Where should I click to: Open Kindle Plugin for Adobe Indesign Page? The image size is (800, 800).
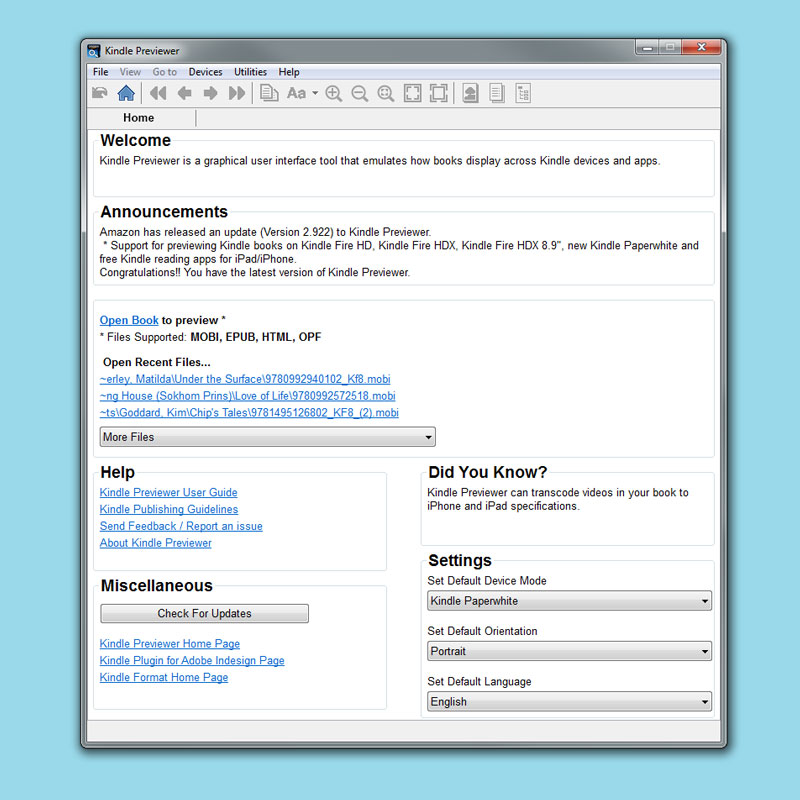point(192,661)
